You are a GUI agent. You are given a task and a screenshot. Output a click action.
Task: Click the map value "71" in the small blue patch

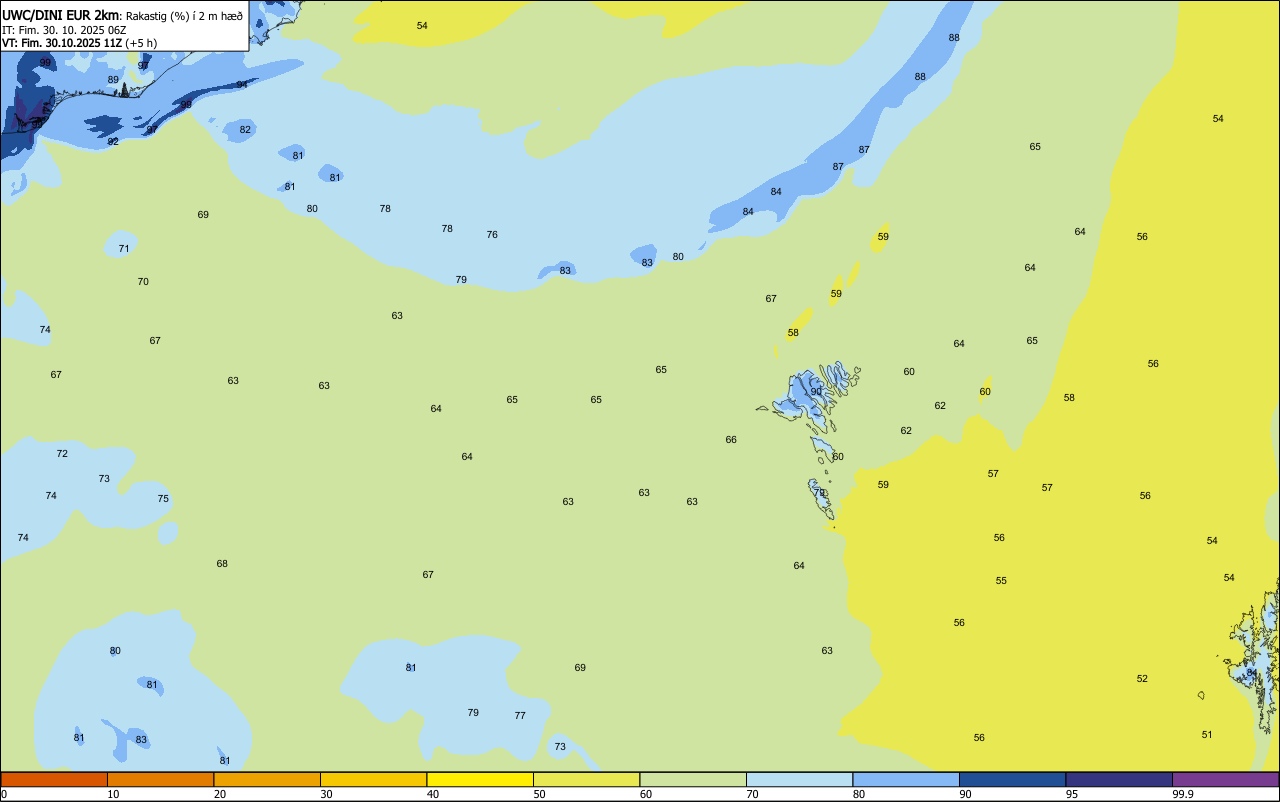pos(124,249)
